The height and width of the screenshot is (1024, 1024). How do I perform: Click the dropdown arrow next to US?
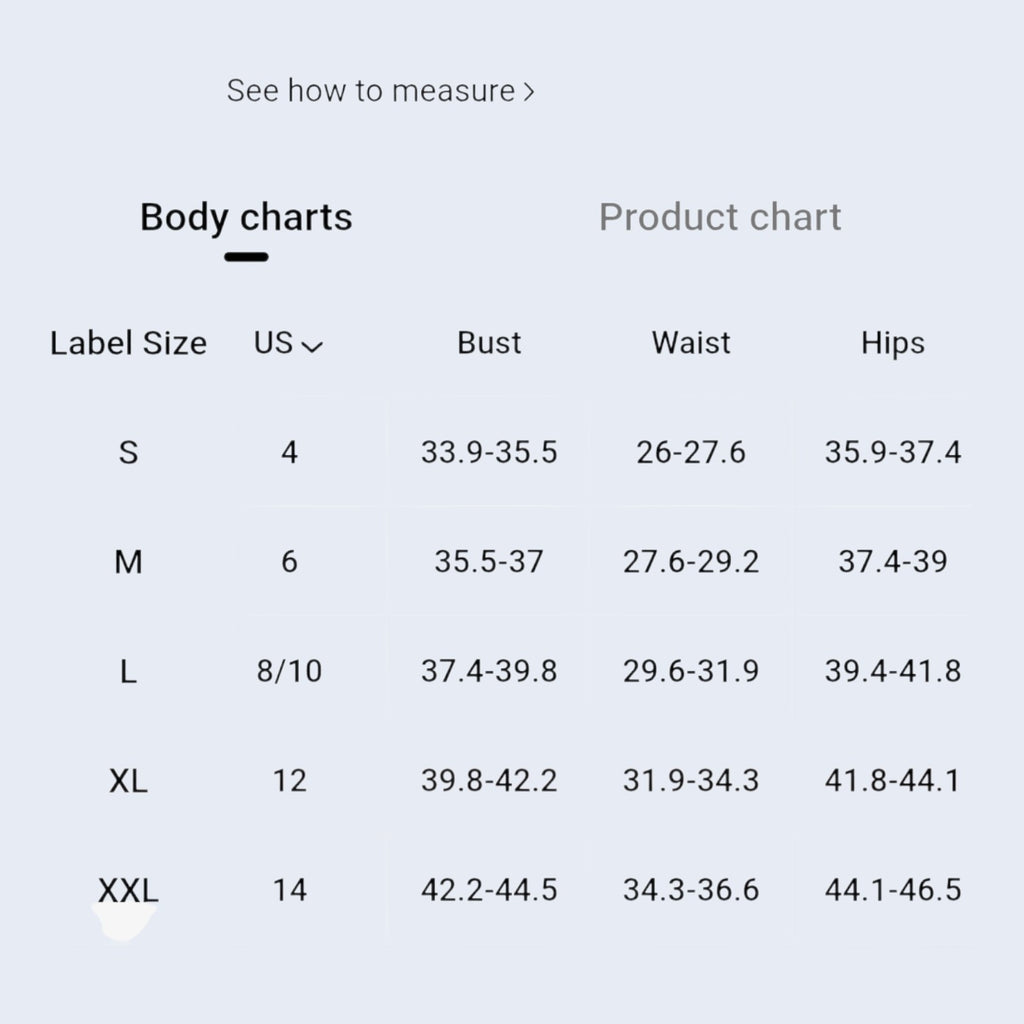pyautogui.click(x=312, y=347)
